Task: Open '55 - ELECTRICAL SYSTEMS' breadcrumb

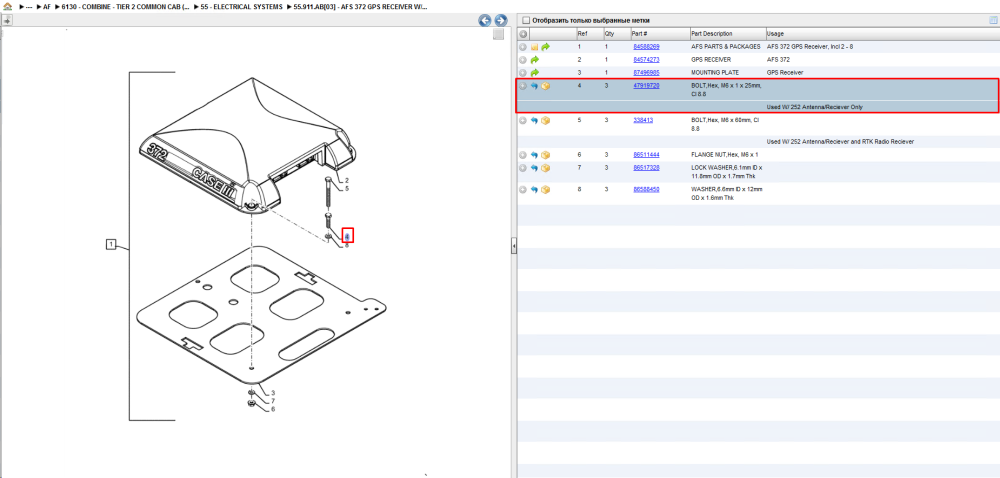Action: click(241, 6)
